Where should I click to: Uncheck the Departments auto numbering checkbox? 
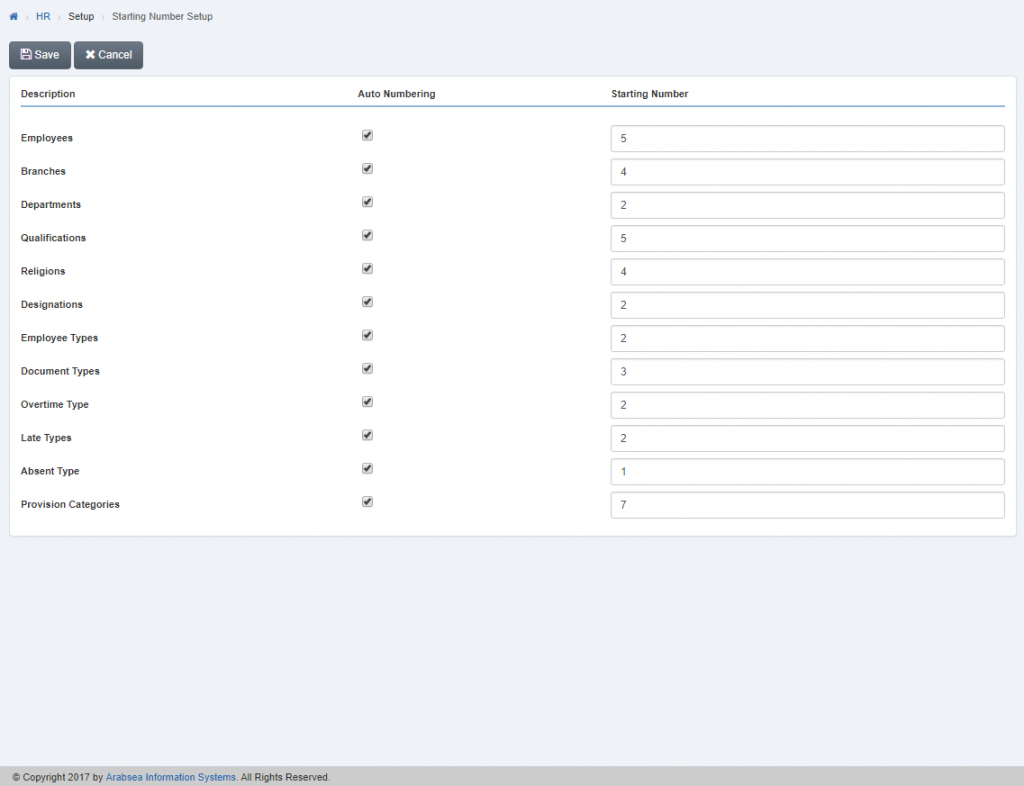click(x=367, y=201)
